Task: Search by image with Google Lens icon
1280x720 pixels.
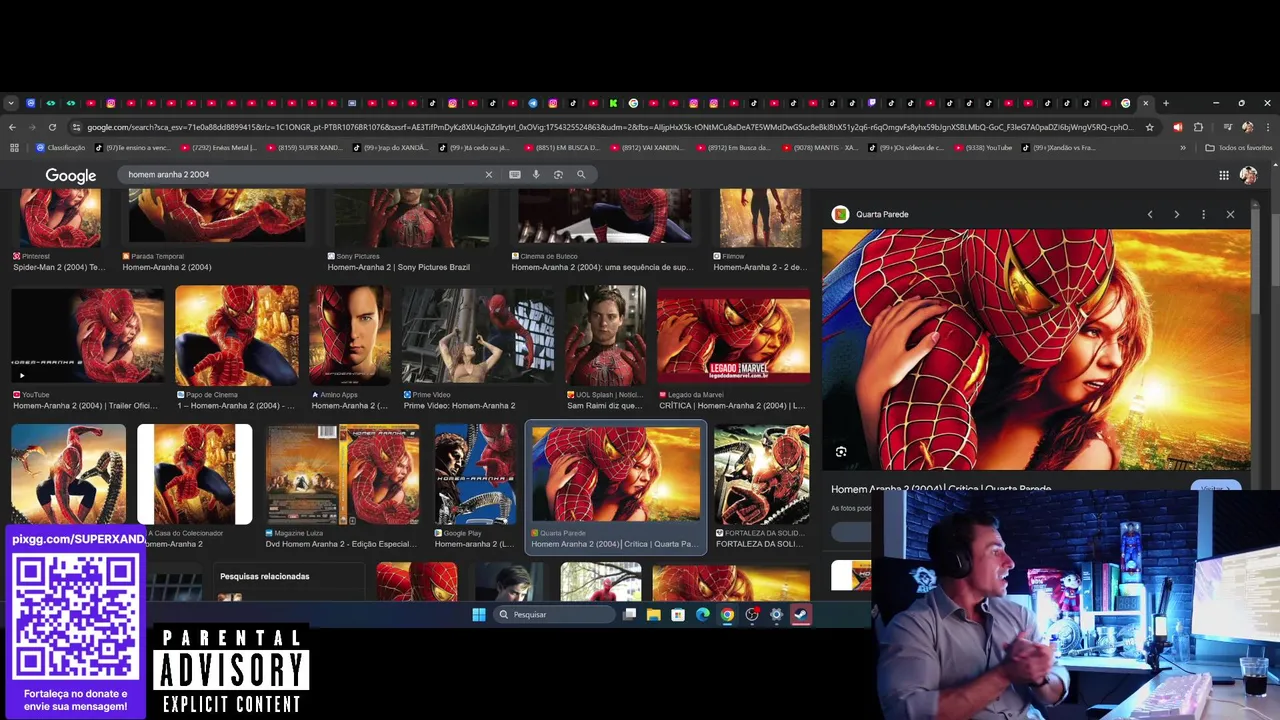Action: (558, 174)
